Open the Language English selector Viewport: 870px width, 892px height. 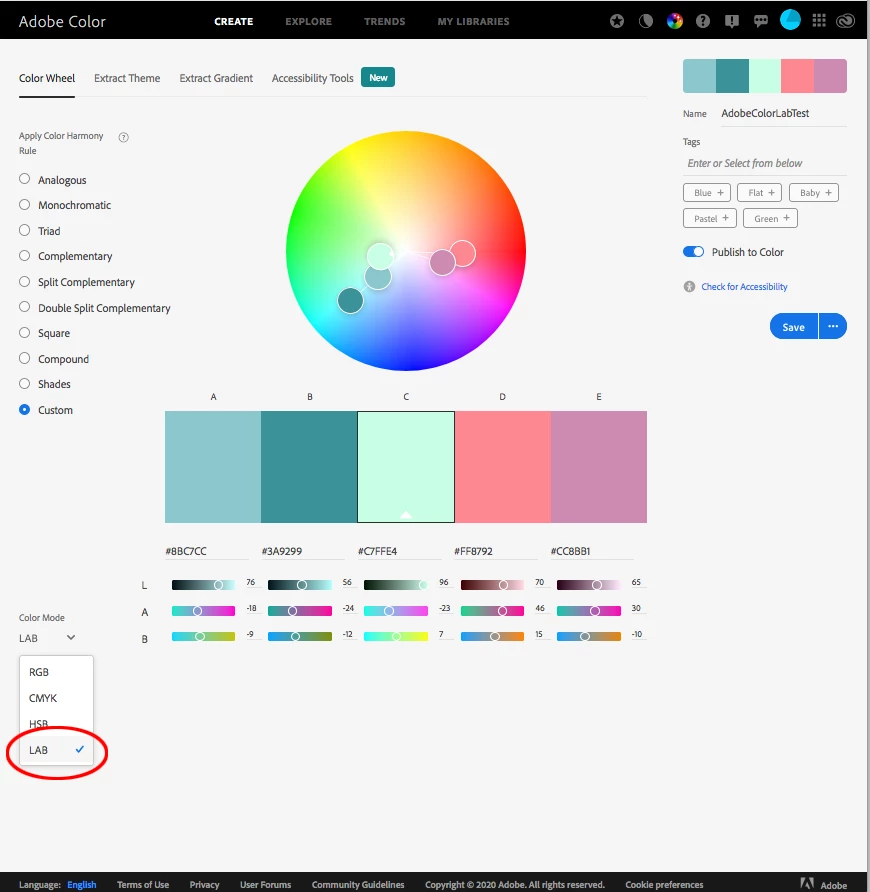tap(81, 885)
